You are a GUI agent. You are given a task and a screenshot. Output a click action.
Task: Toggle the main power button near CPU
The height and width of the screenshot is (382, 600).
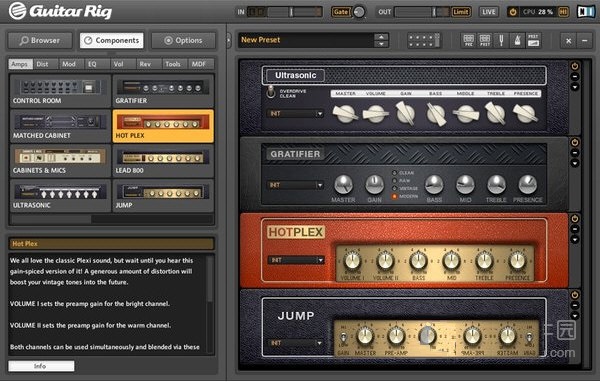[513, 12]
